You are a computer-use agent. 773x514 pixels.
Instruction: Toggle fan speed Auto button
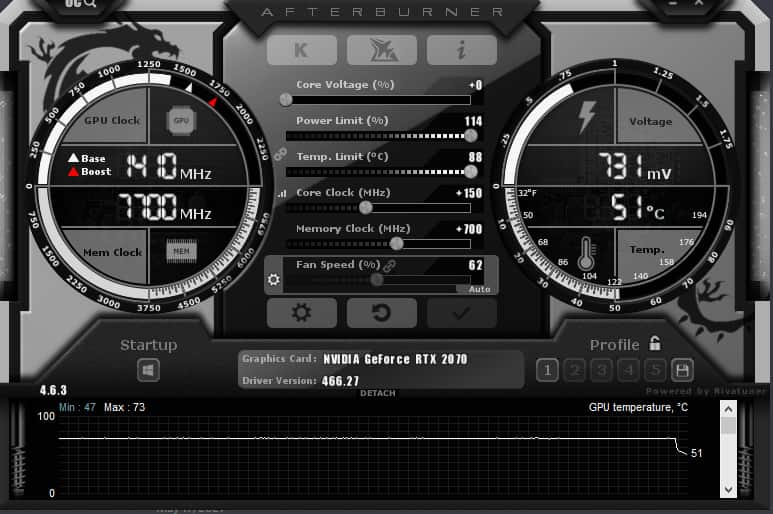(477, 289)
